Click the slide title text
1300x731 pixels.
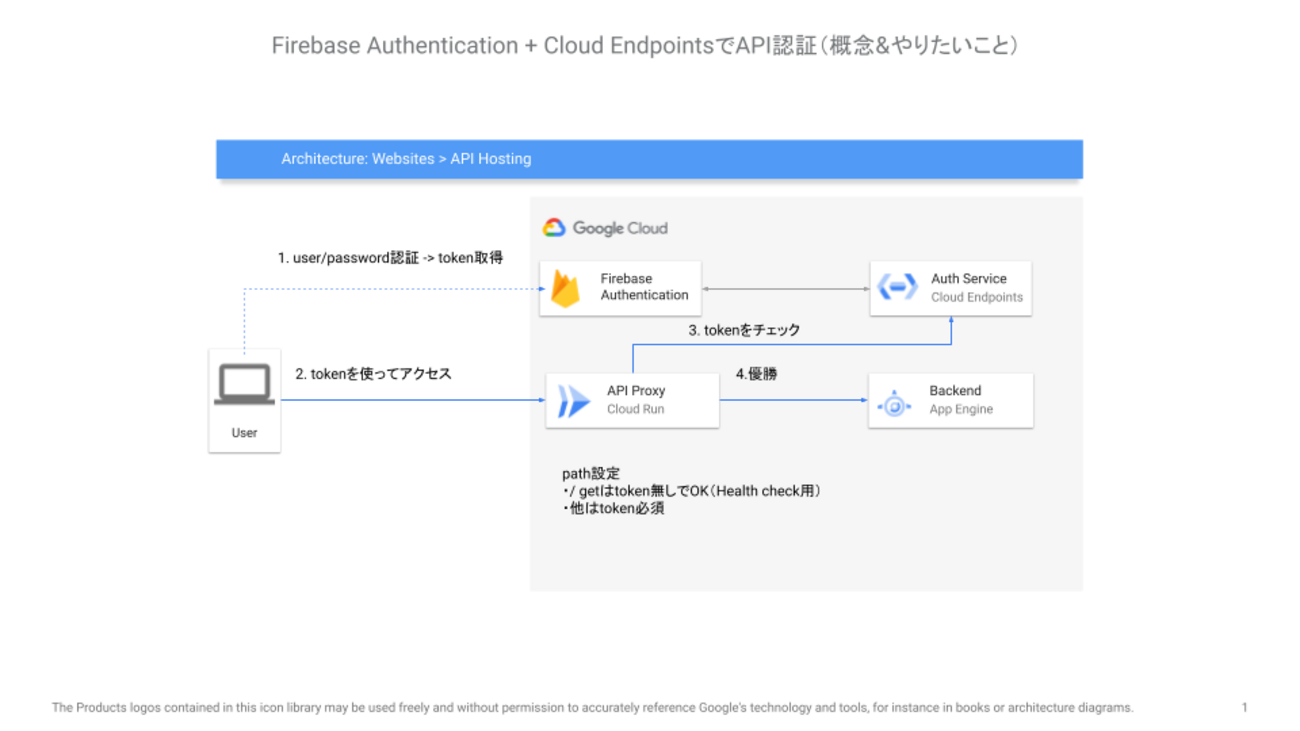[645, 46]
